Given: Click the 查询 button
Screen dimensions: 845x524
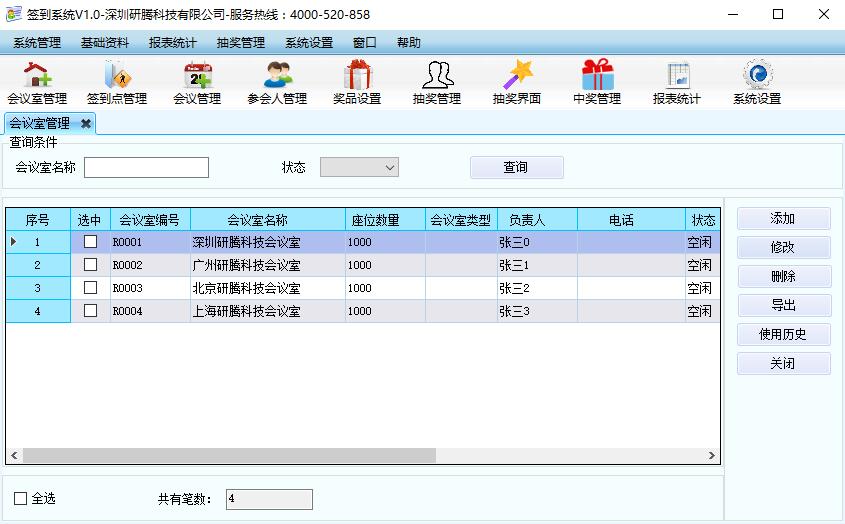Looking at the screenshot, I should tap(516, 168).
